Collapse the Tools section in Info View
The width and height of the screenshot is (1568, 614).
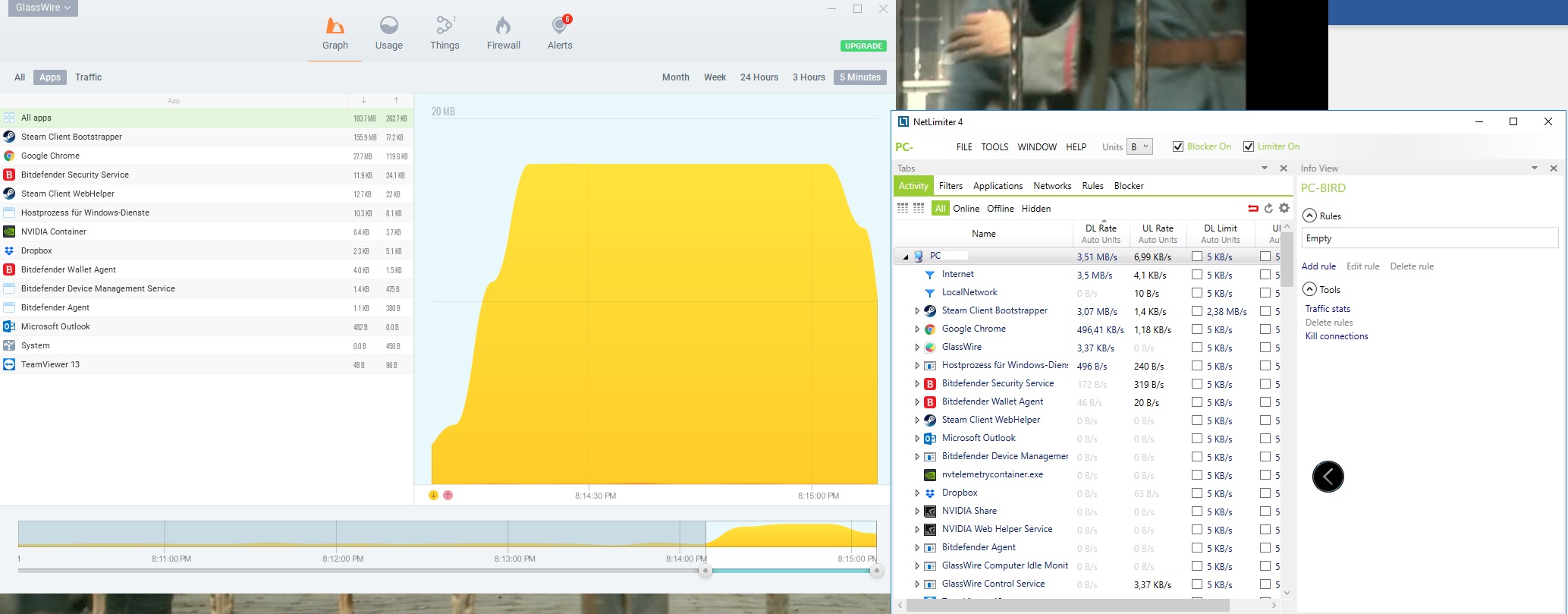pyautogui.click(x=1309, y=289)
